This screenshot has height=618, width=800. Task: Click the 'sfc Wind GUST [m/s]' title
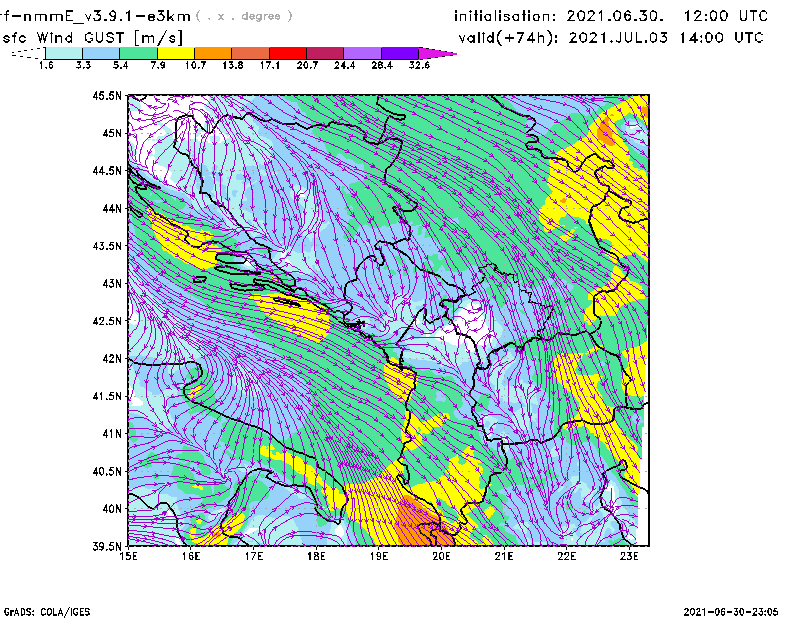[x=92, y=38]
